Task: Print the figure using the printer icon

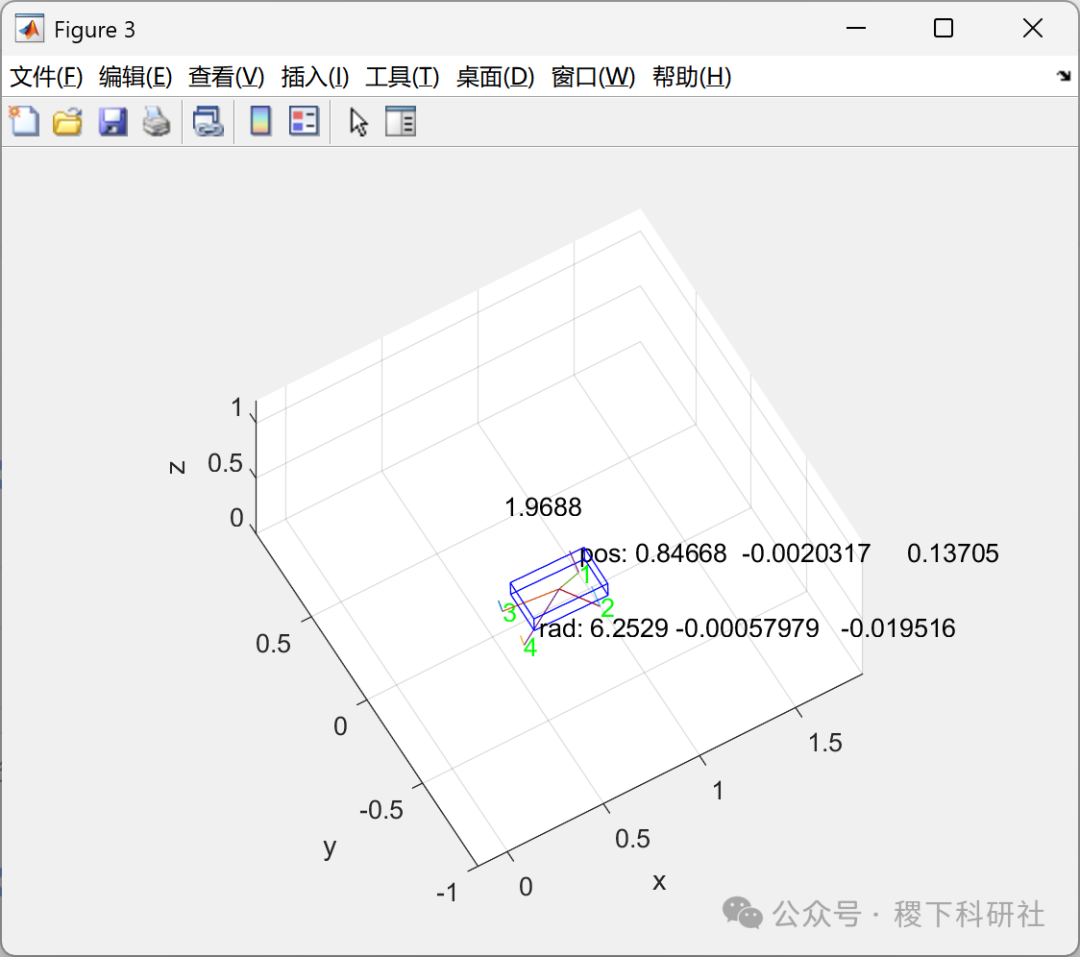Action: point(156,121)
